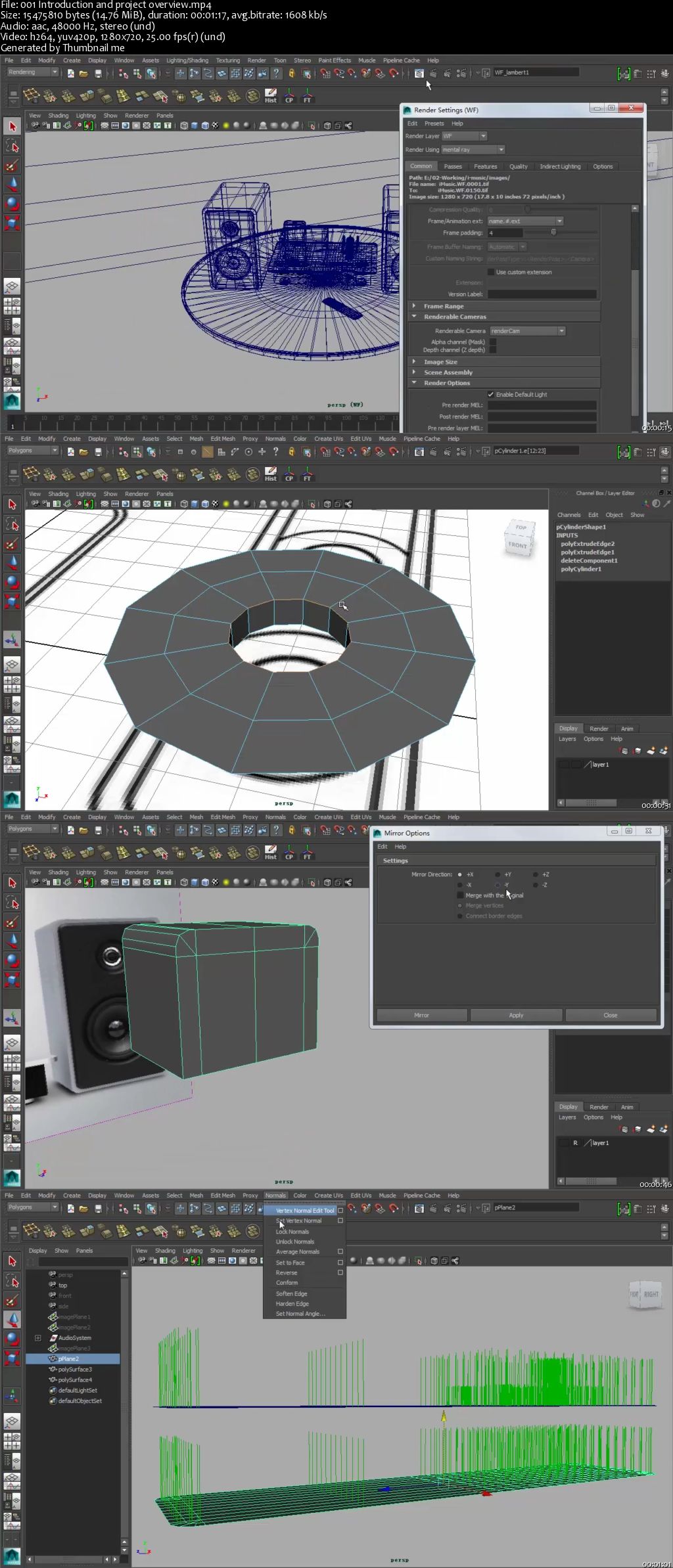Create new layer icon in donut frame Layer Editor
Screen dimensions: 673x1568
[651, 750]
